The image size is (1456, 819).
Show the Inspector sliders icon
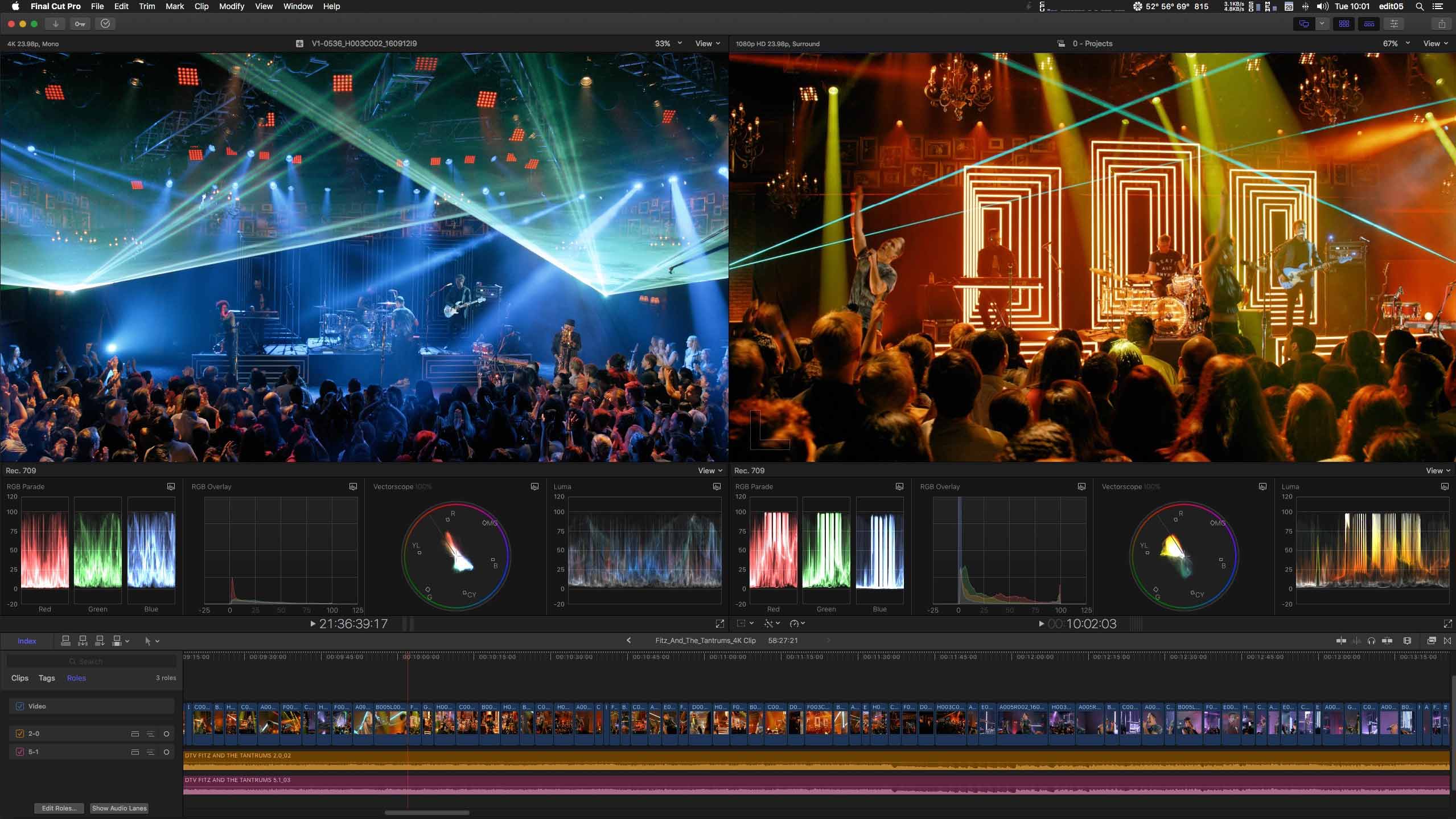[1394, 23]
